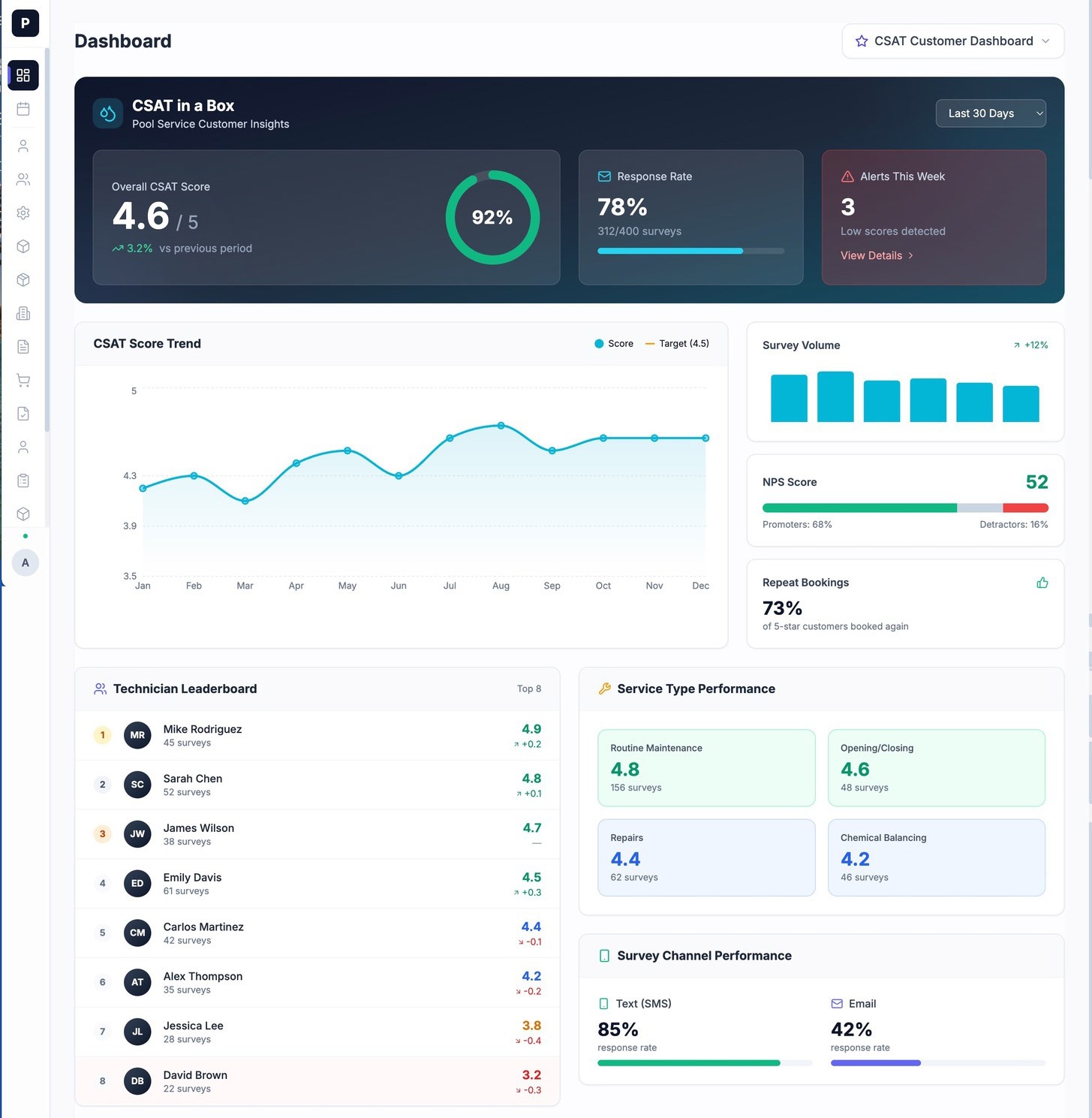Screen dimensions: 1092x1118
Task: Click the Response Rate progress bar
Action: click(690, 251)
